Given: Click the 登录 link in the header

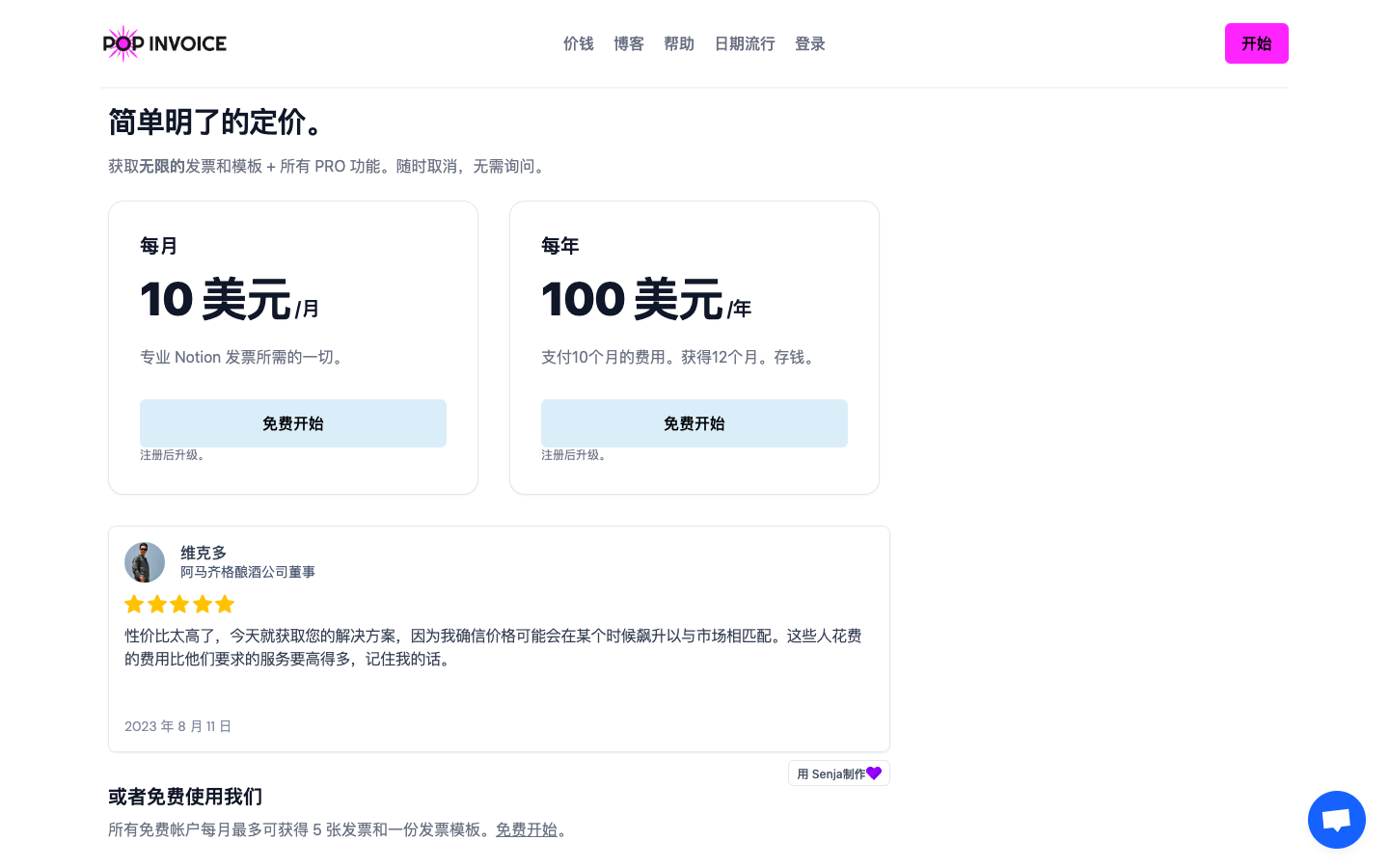Looking at the screenshot, I should point(809,43).
